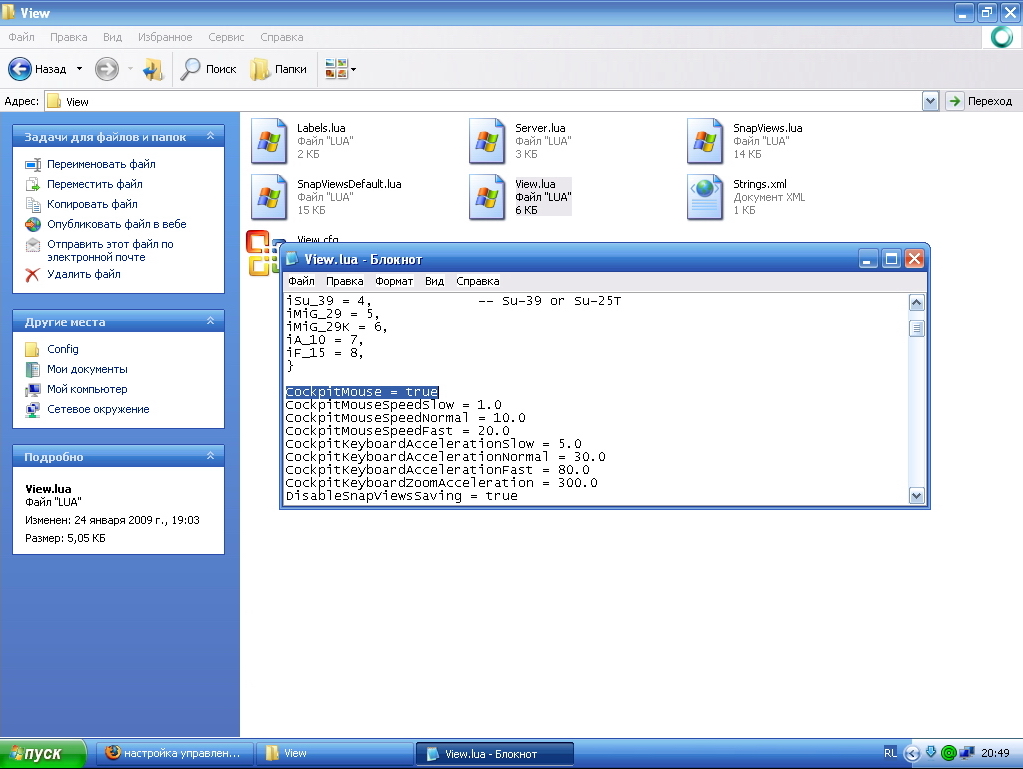This screenshot has height=769, width=1023.
Task: Click the line CockpitMouseSpeedFast = 20.0
Action: tap(397, 430)
